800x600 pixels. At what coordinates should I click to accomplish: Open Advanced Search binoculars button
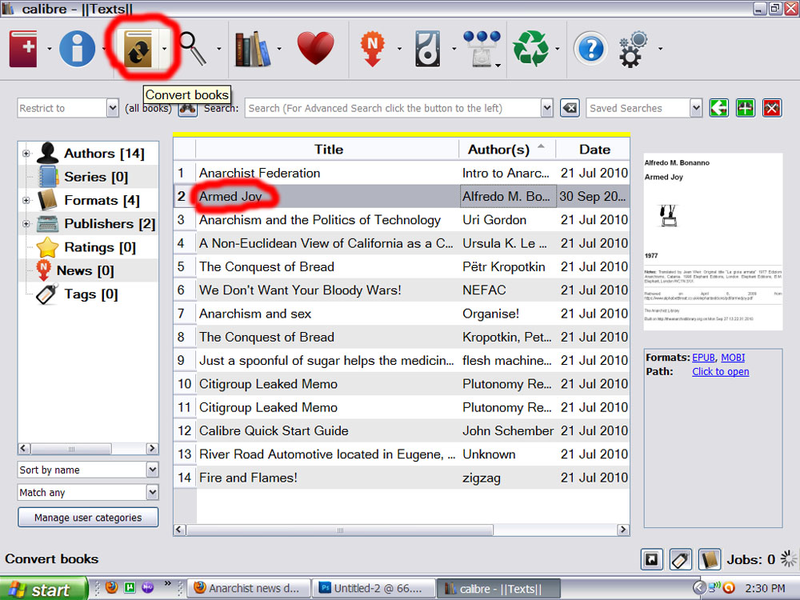click(x=188, y=109)
